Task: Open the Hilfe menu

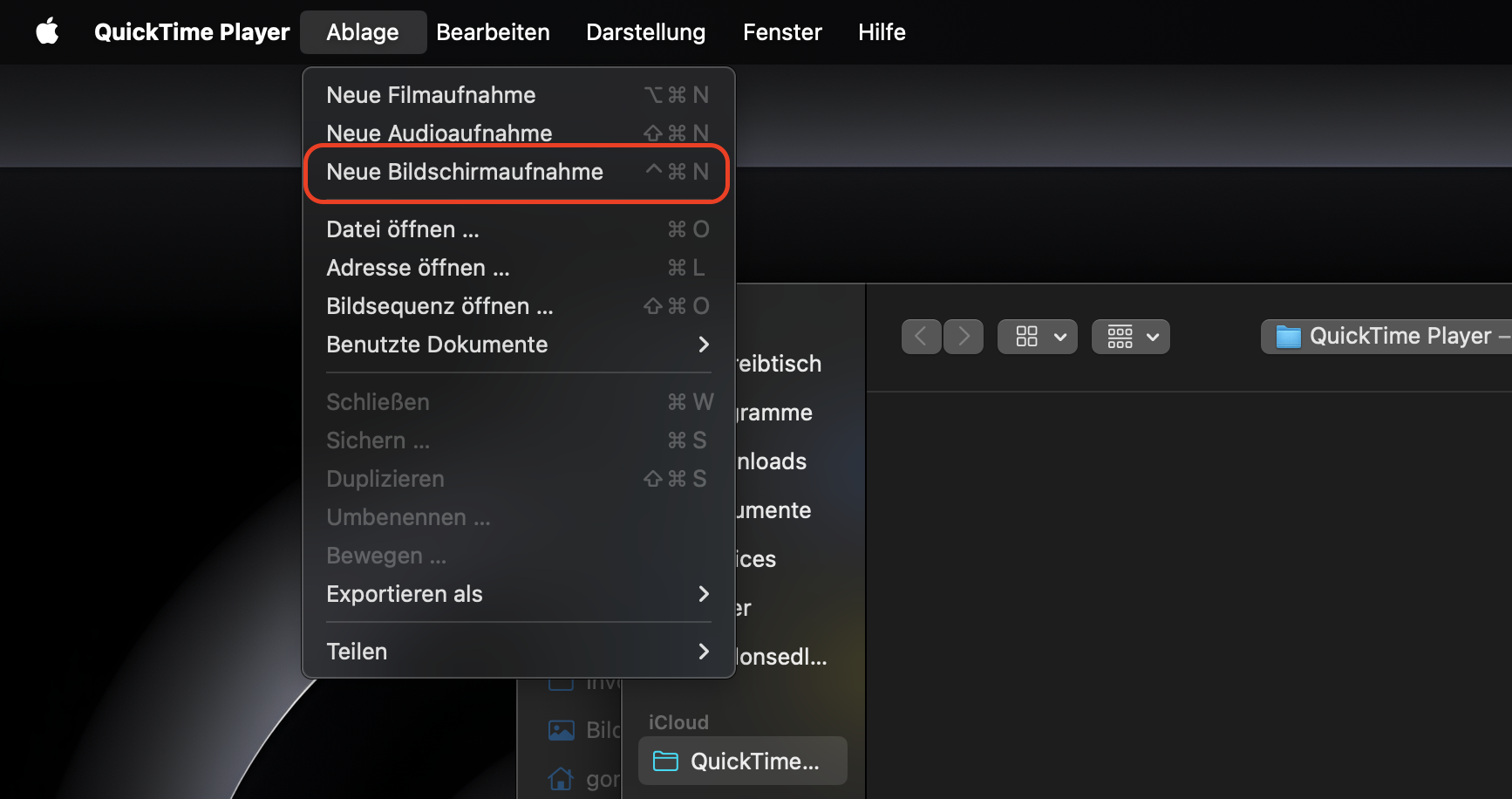Action: tap(882, 32)
